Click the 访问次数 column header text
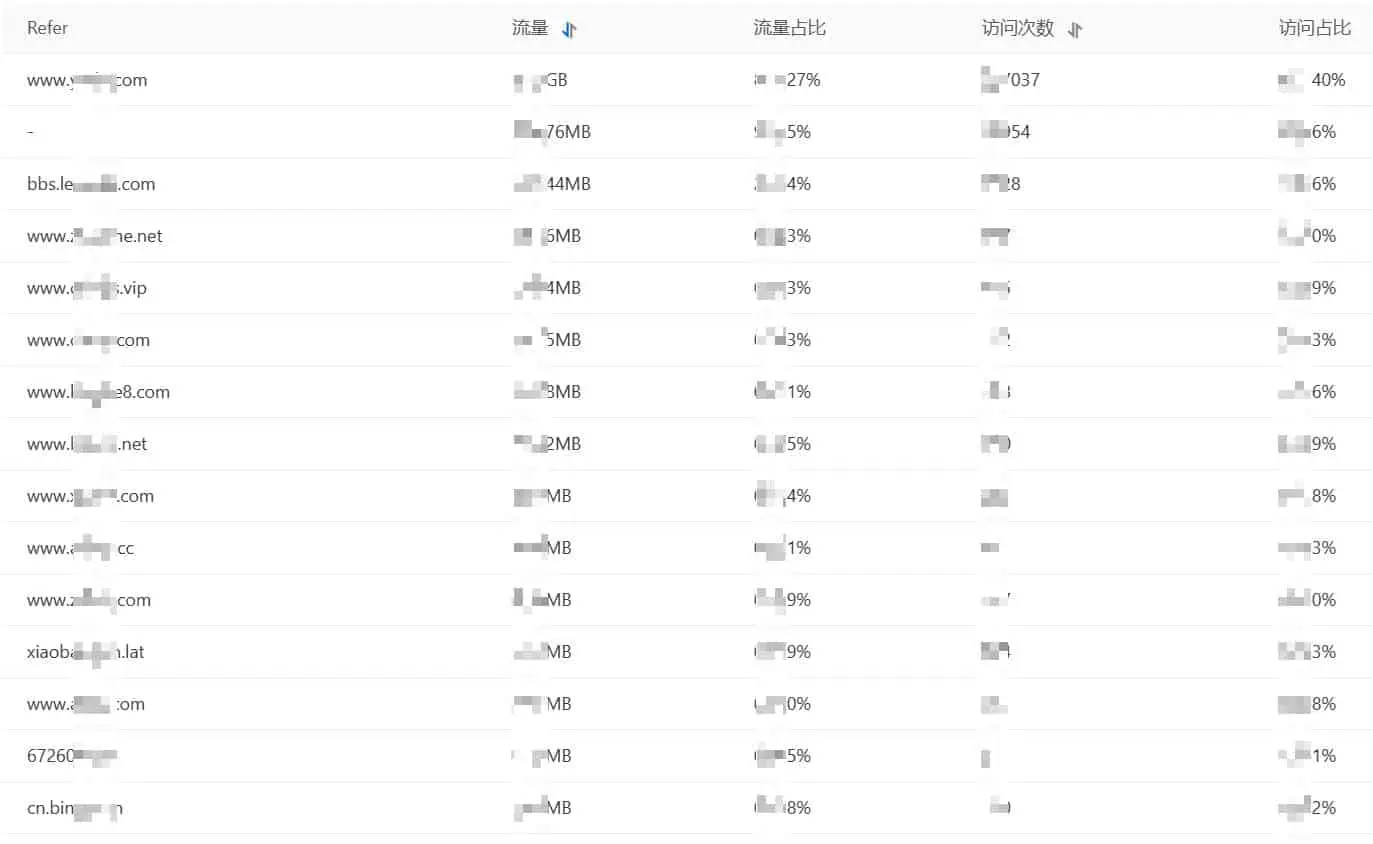Image resolution: width=1373 pixels, height=844 pixels. 1018,28
